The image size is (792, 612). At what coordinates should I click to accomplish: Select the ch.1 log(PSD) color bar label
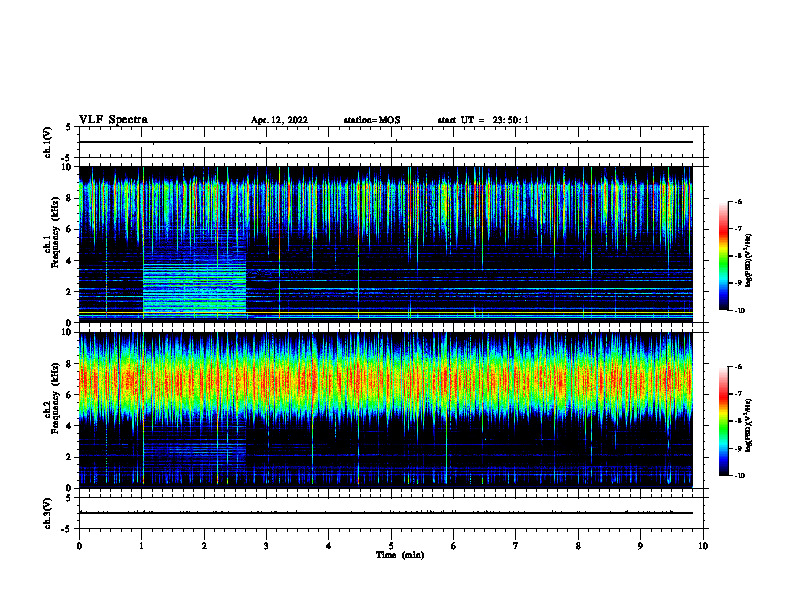pyautogui.click(x=749, y=260)
